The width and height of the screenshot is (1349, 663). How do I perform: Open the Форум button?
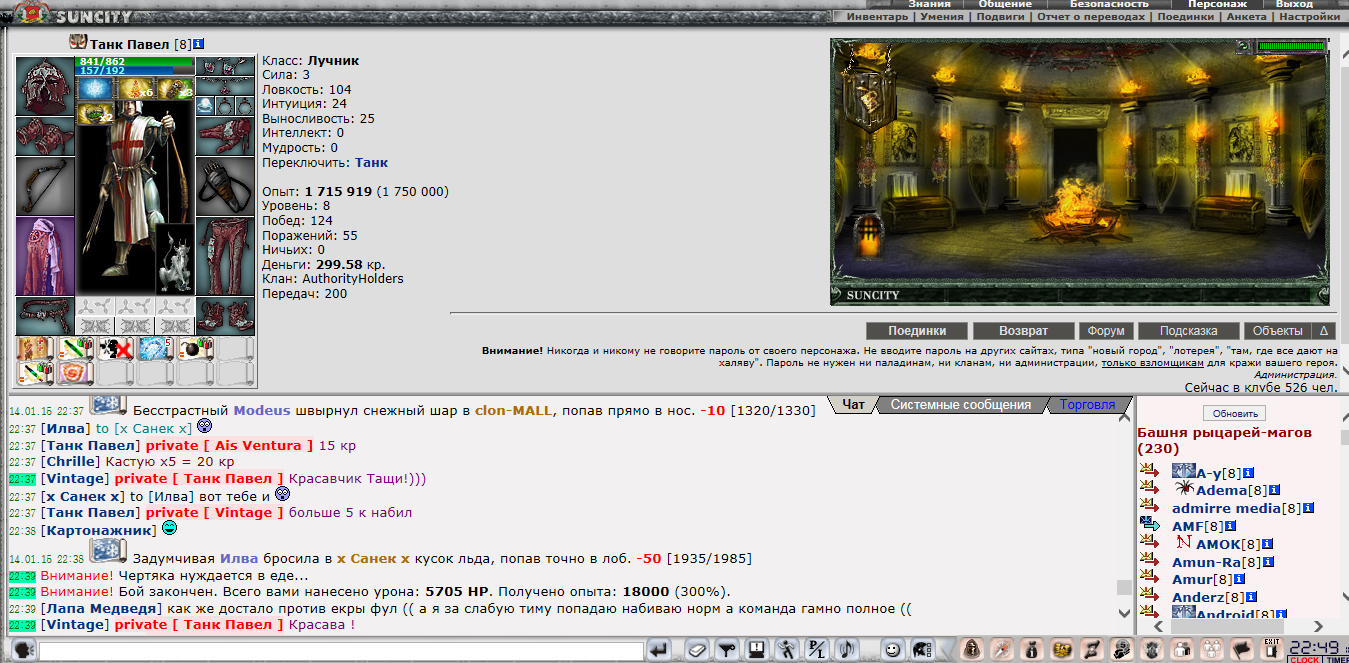coord(1106,331)
